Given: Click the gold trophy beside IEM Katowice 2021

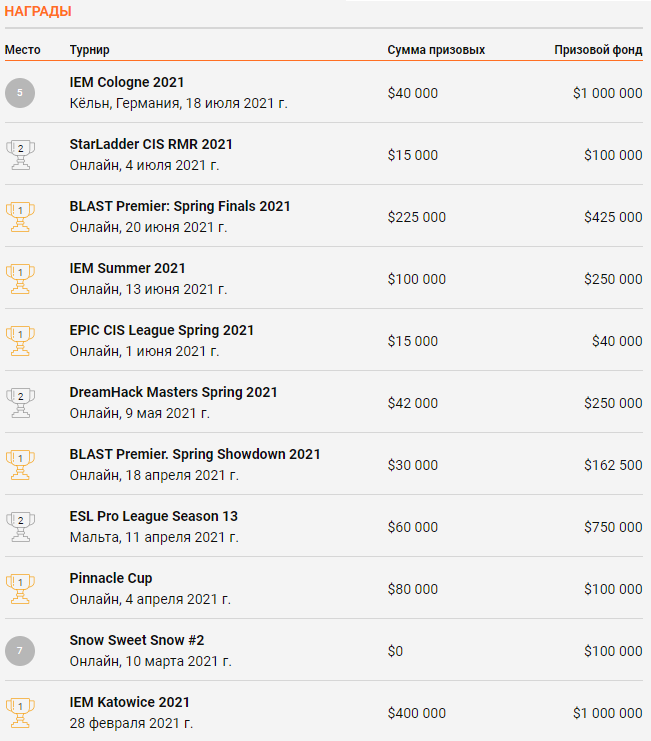Looking at the screenshot, I should (20, 712).
